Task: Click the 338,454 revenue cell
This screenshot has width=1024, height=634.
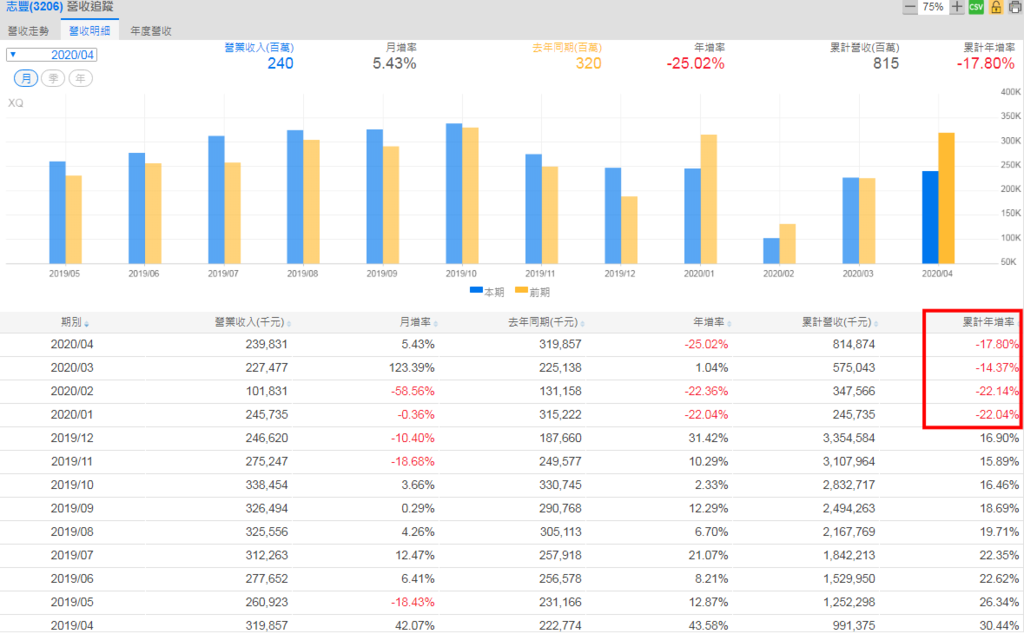Action: tap(266, 485)
